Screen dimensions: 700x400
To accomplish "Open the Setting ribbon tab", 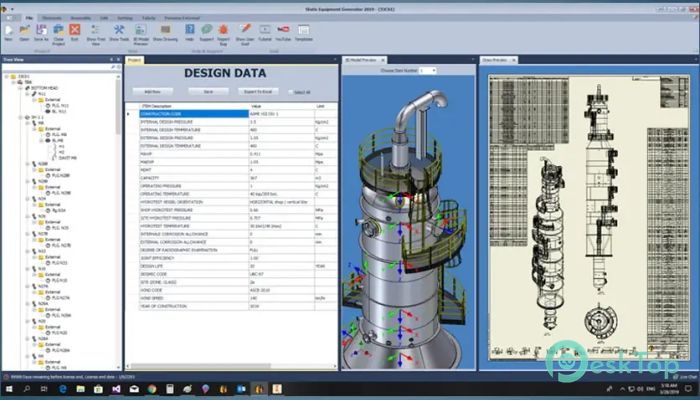I will pos(125,17).
